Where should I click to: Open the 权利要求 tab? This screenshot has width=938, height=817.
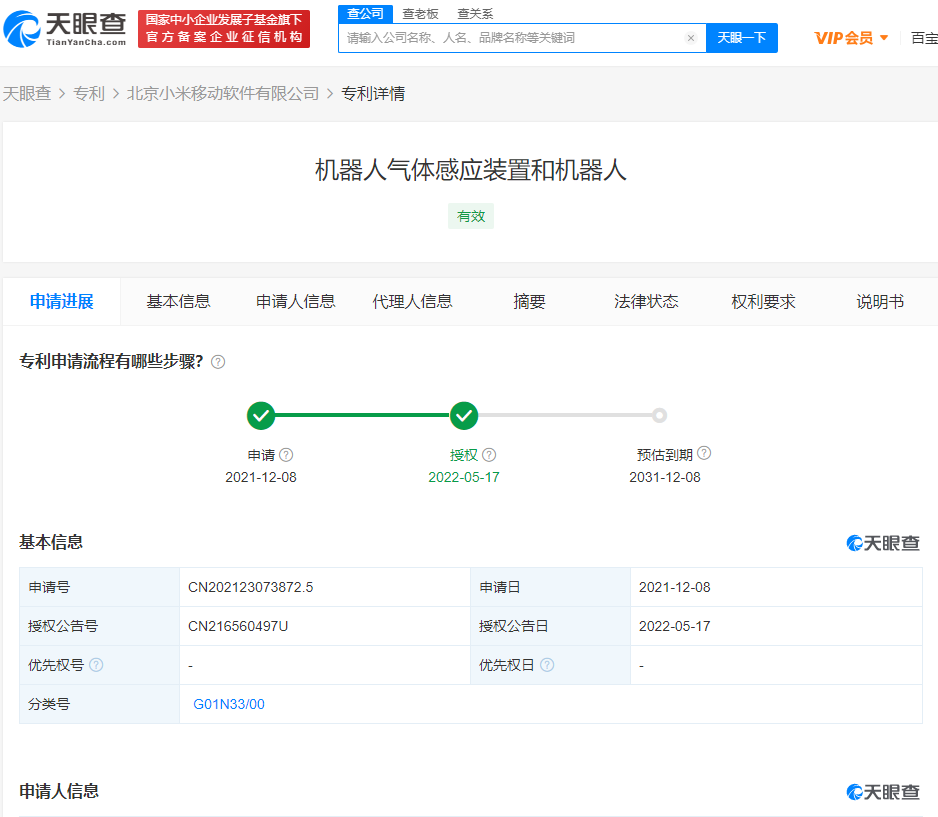763,301
